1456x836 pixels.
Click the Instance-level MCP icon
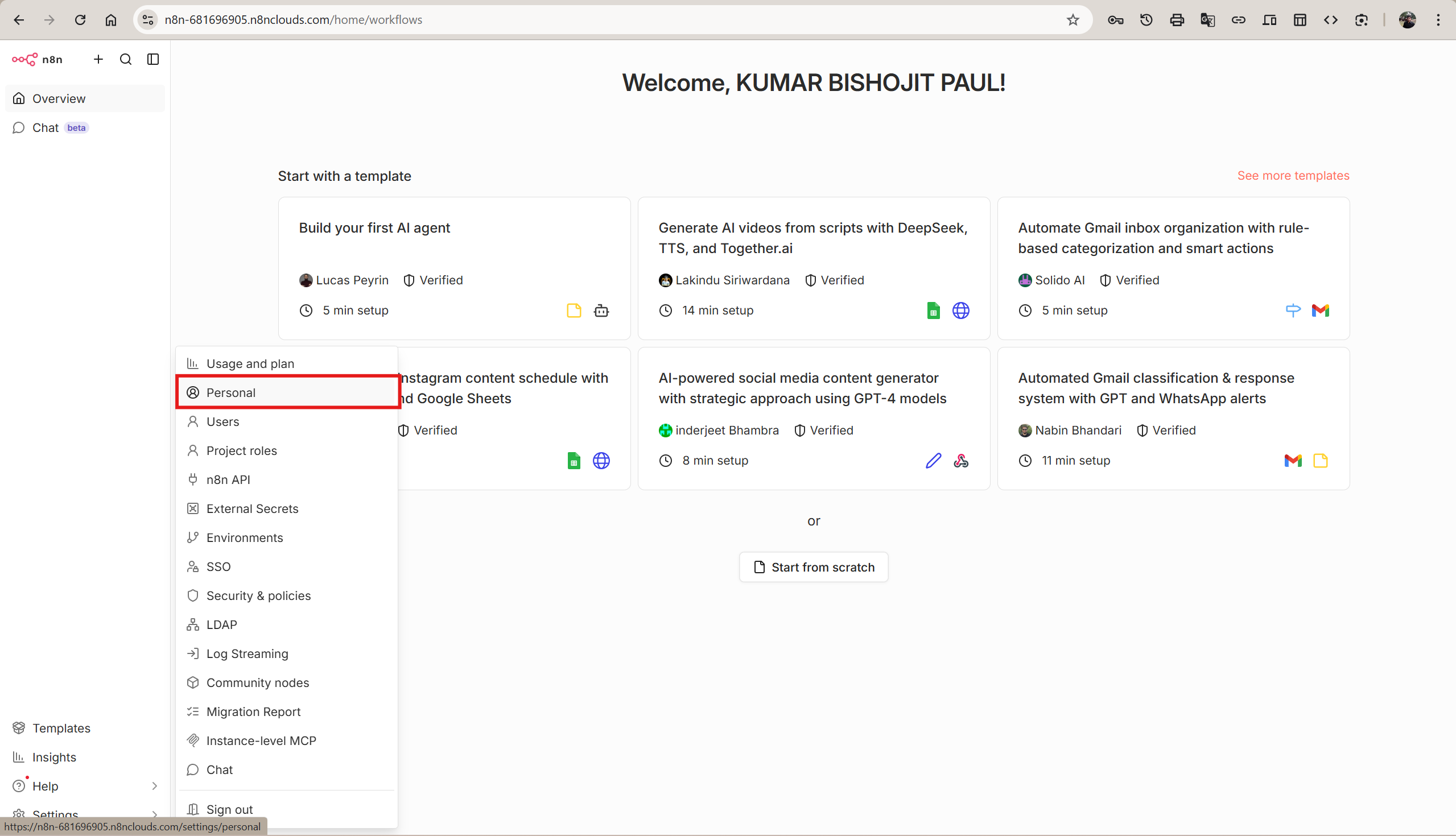pyautogui.click(x=193, y=740)
